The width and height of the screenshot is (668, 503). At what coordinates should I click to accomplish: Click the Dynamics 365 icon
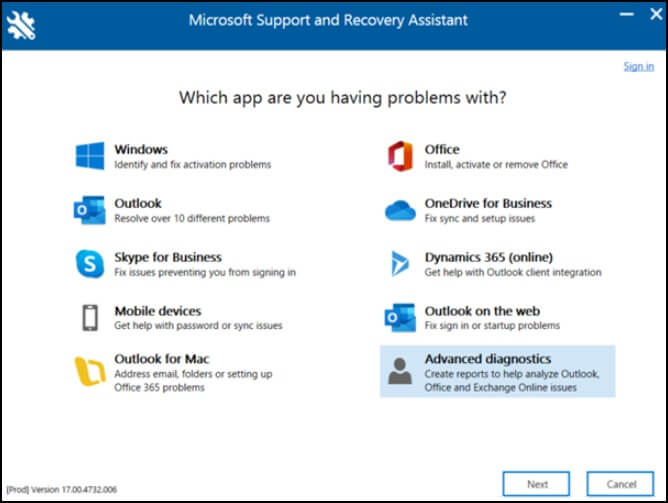[400, 264]
